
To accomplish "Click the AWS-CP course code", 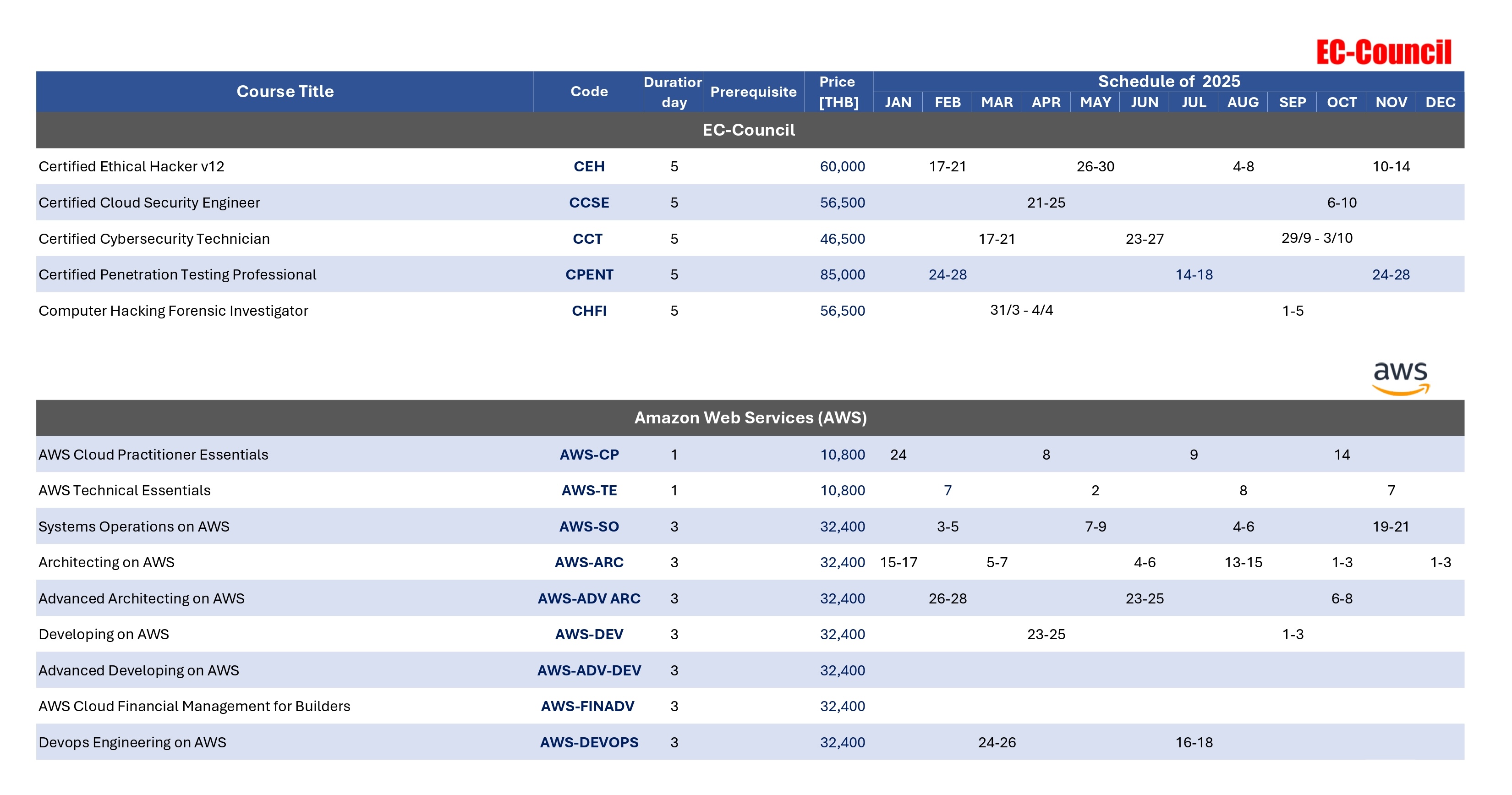I will (589, 455).
